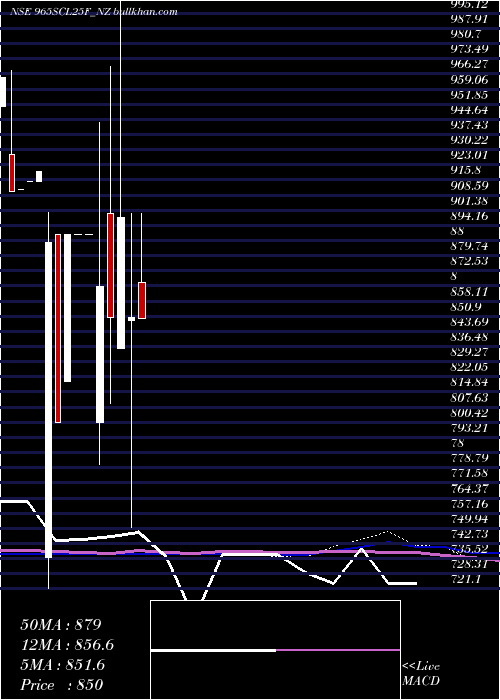Click the 742.73 price axis label
Screen dimensions: 500x700
(x=470, y=534)
